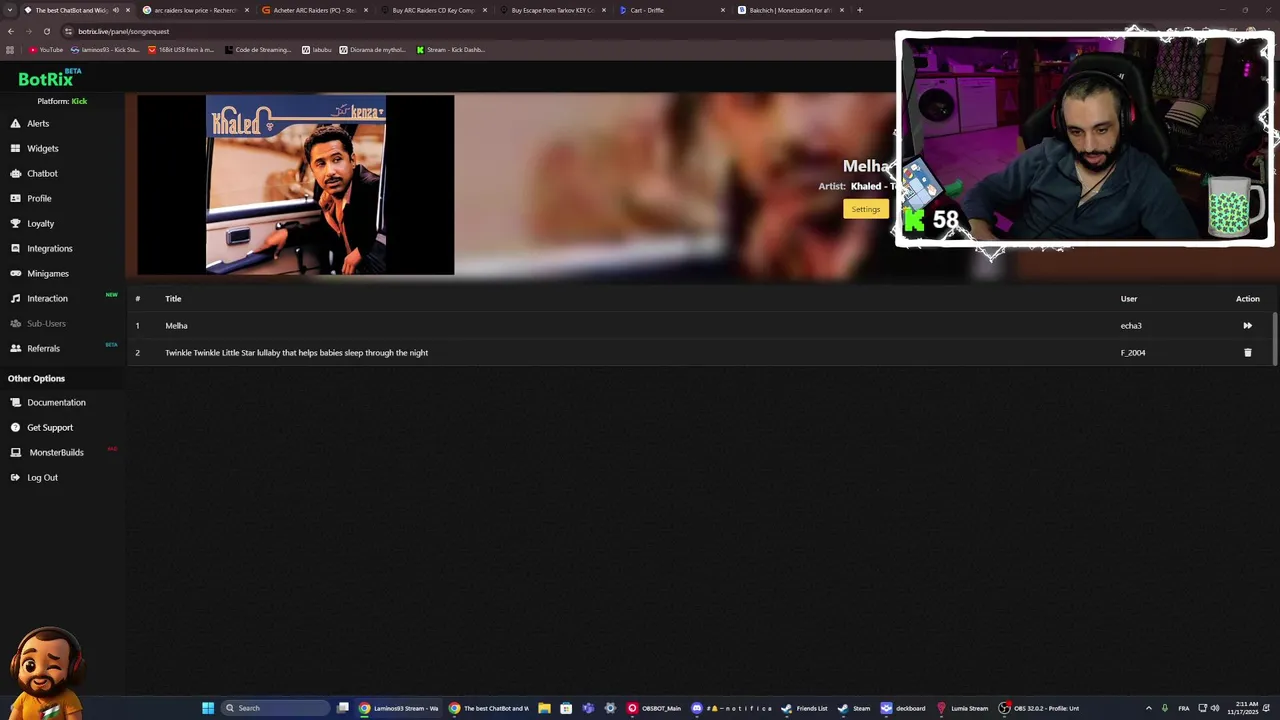This screenshot has width=1280, height=720.
Task: Open the Alerts section in sidebar
Action: click(x=38, y=123)
